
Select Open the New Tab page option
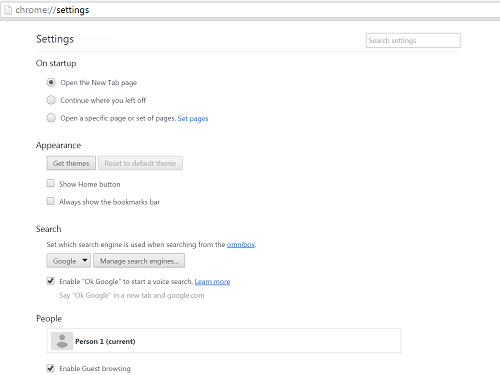click(x=51, y=82)
